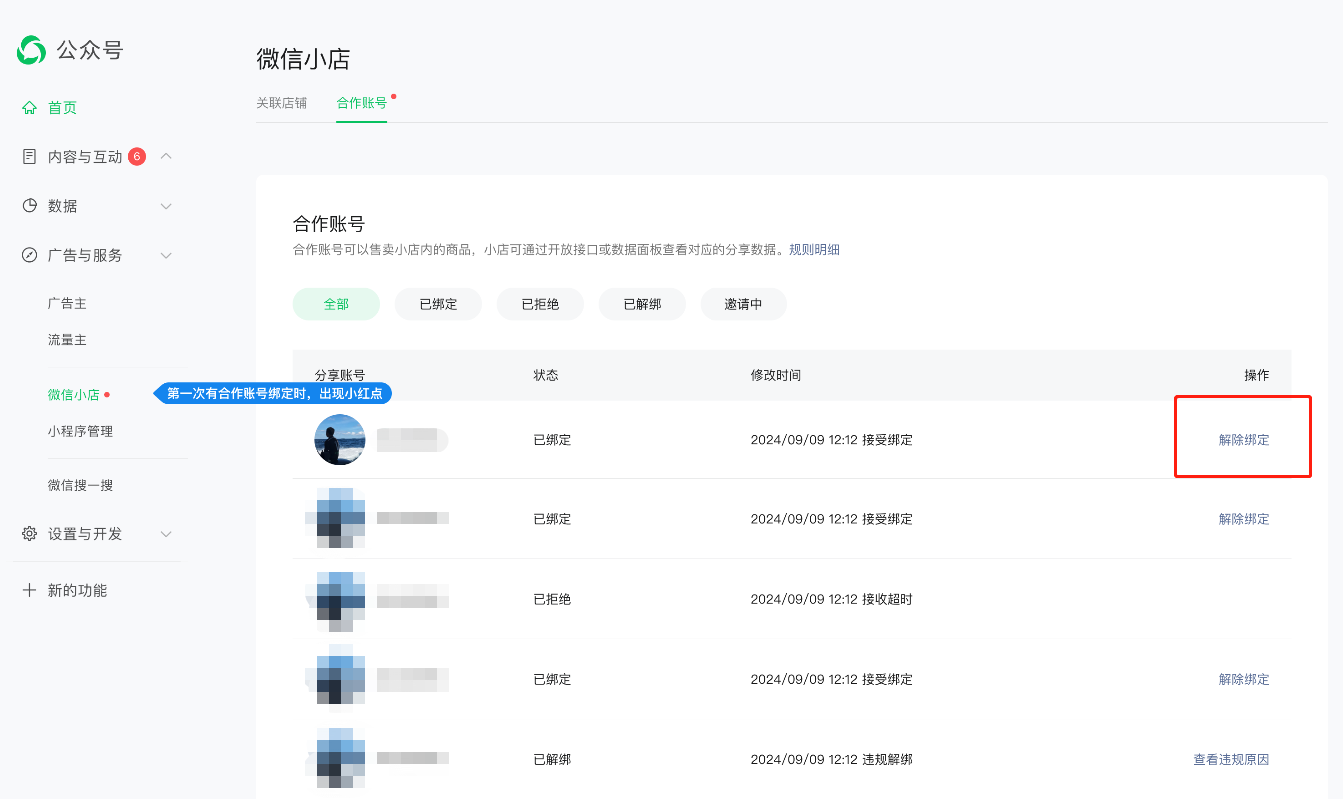This screenshot has width=1343, height=799.
Task: Click 解除绑定 in the first row
Action: click(1243, 440)
